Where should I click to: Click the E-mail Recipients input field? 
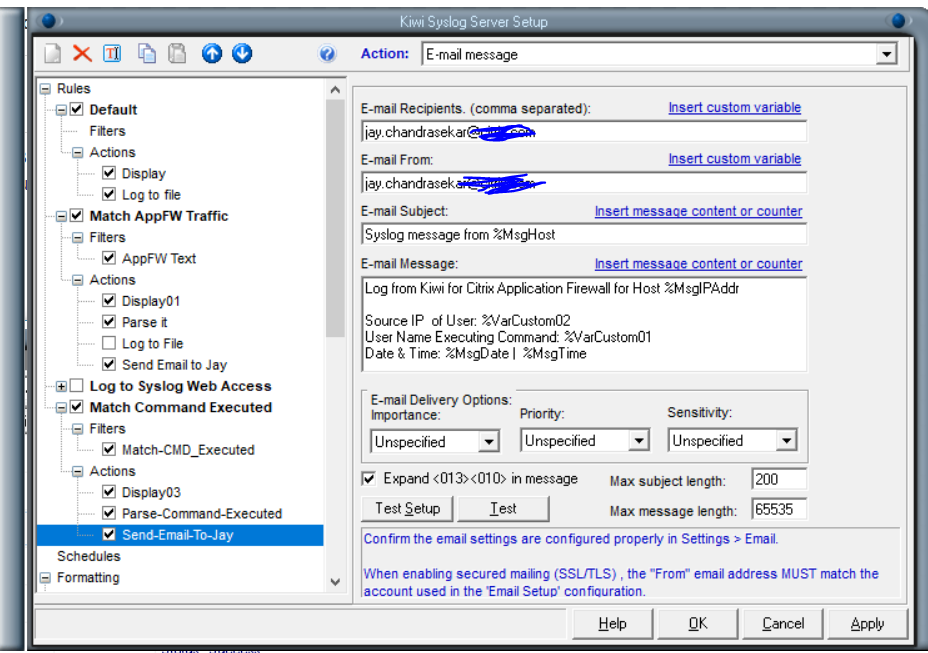point(584,131)
